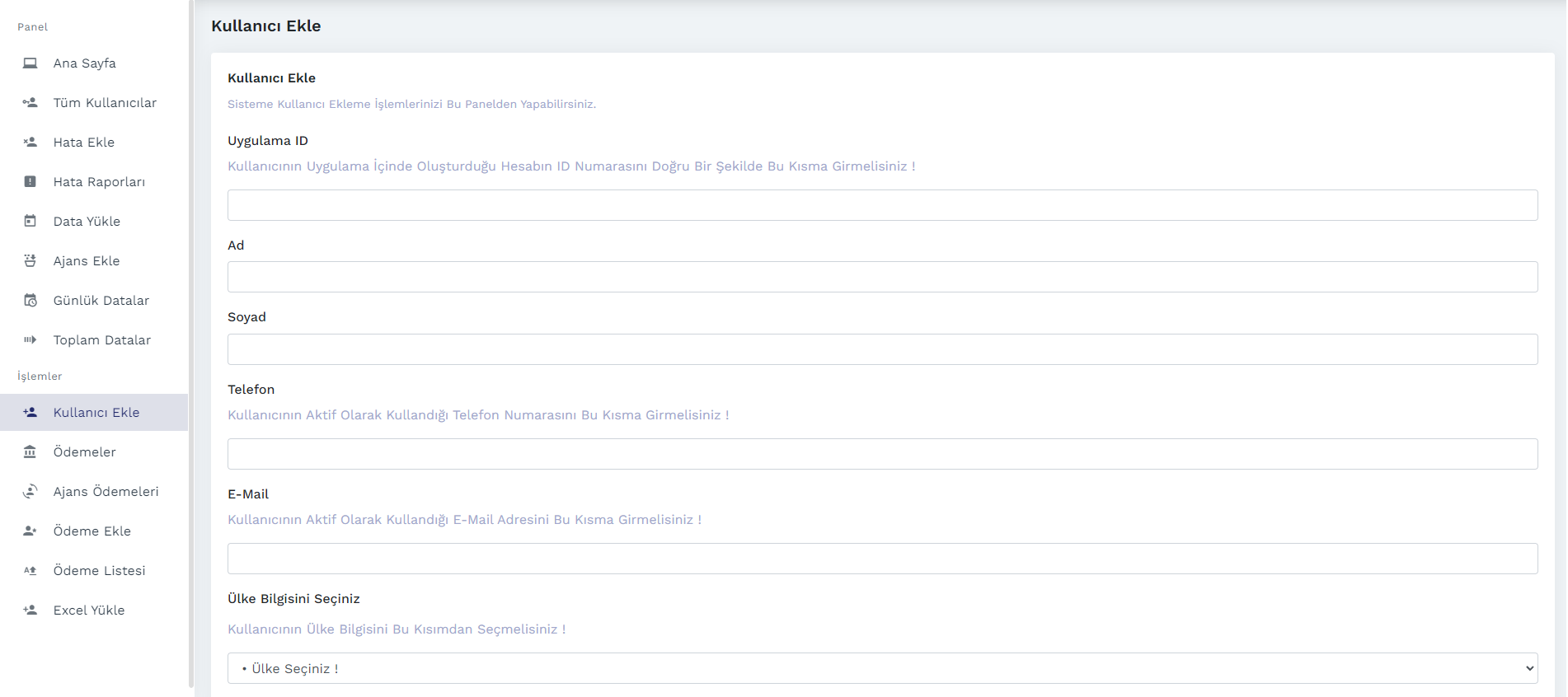The width and height of the screenshot is (1568, 697).
Task: Go to Ajans Ekle page
Action: coord(86,261)
